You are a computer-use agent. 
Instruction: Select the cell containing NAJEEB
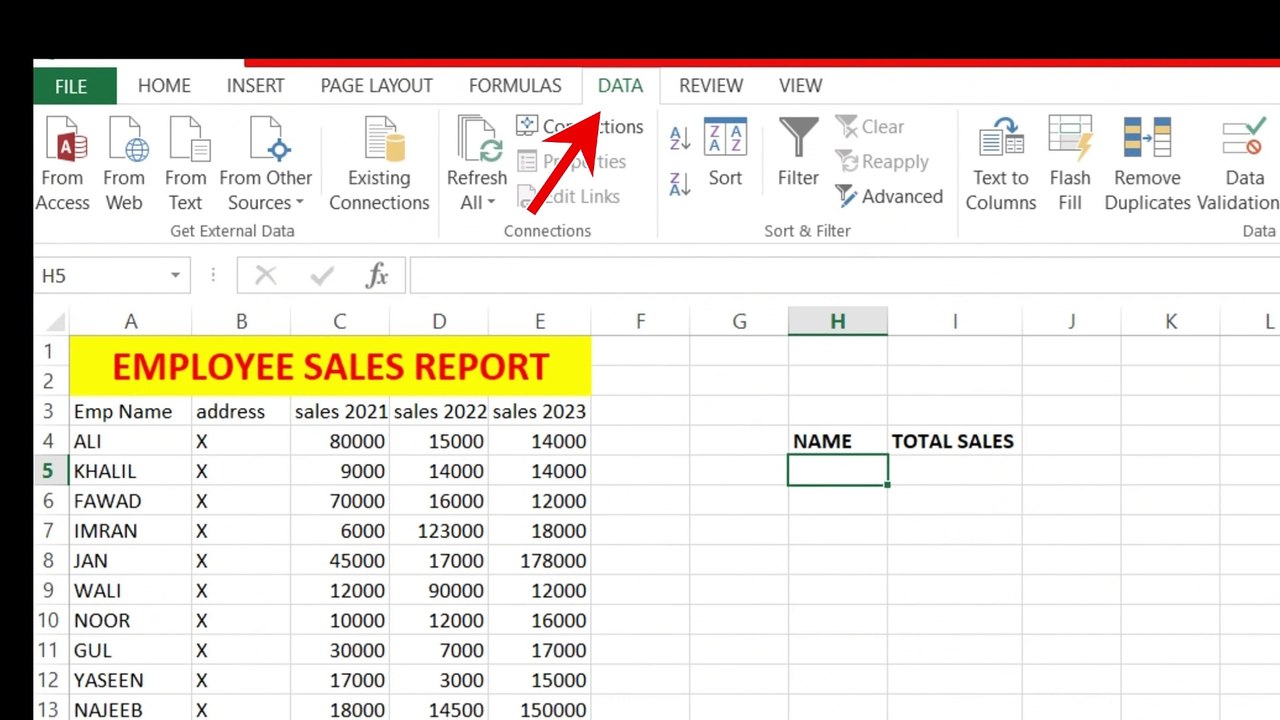point(130,710)
